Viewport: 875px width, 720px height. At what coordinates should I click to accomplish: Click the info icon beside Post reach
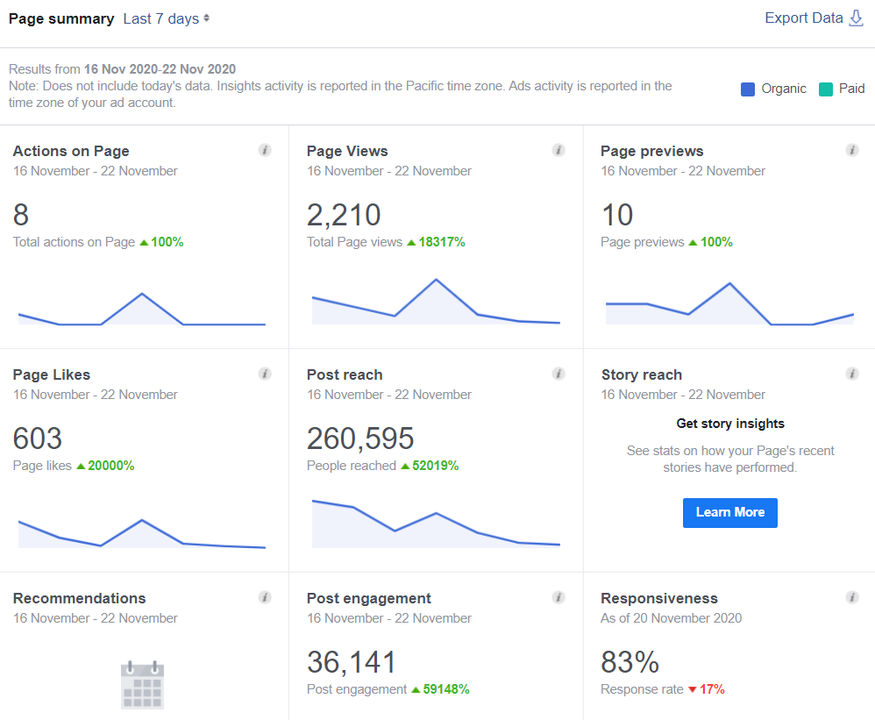point(559,374)
